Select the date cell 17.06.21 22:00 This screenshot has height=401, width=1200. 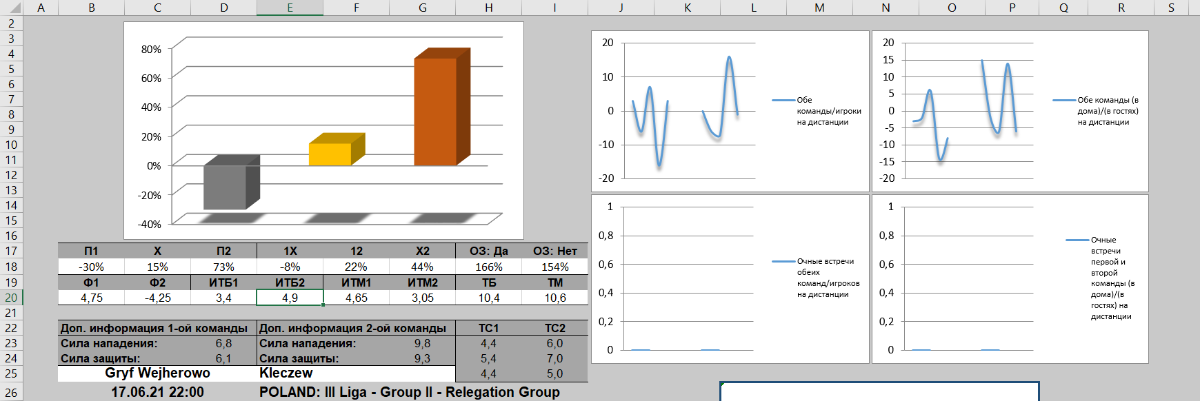click(157, 392)
